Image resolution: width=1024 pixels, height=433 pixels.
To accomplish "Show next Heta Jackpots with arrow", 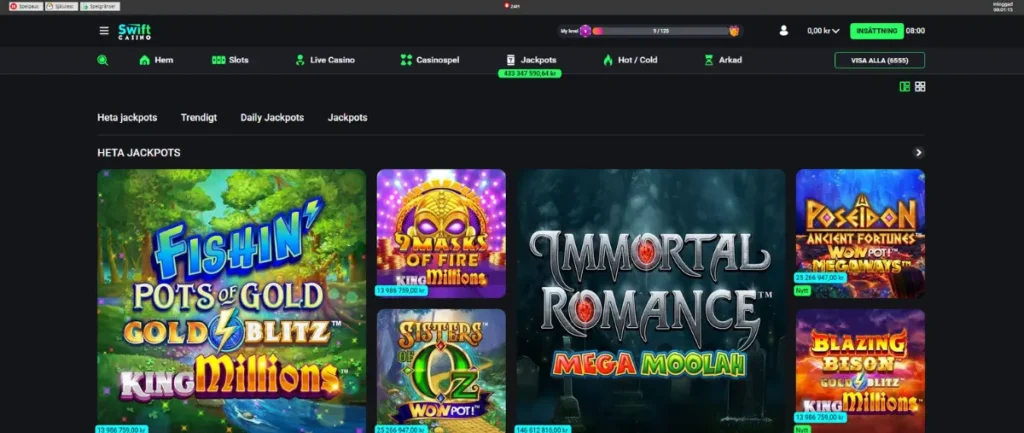I will (x=919, y=153).
